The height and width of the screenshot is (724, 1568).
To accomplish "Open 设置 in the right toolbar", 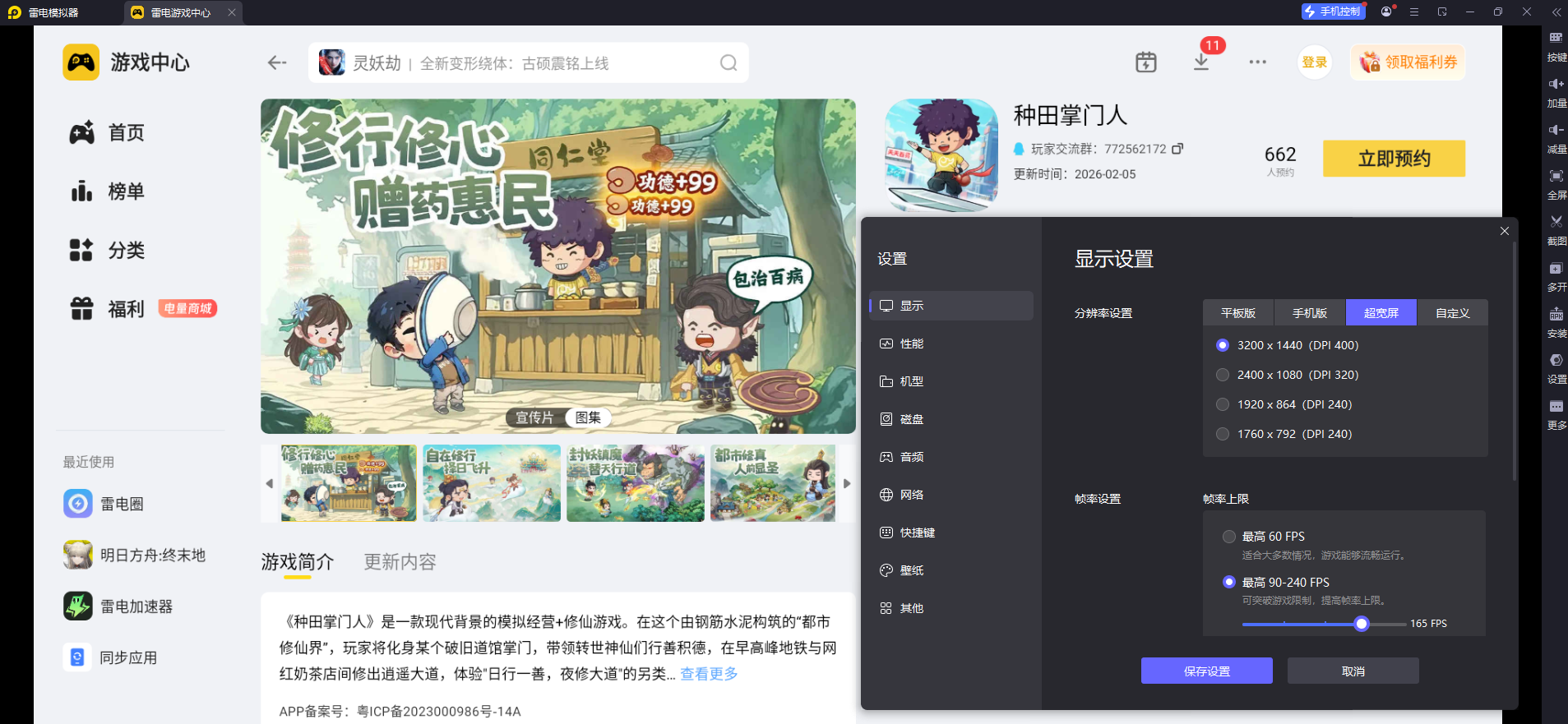I will pyautogui.click(x=1556, y=369).
